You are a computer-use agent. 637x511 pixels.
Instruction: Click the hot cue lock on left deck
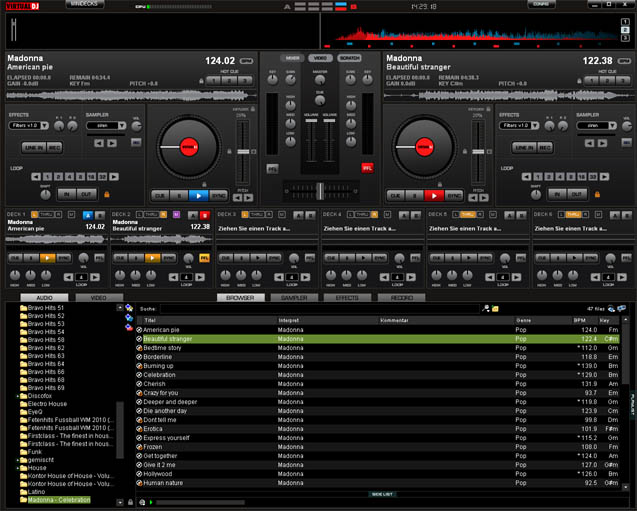coord(201,81)
